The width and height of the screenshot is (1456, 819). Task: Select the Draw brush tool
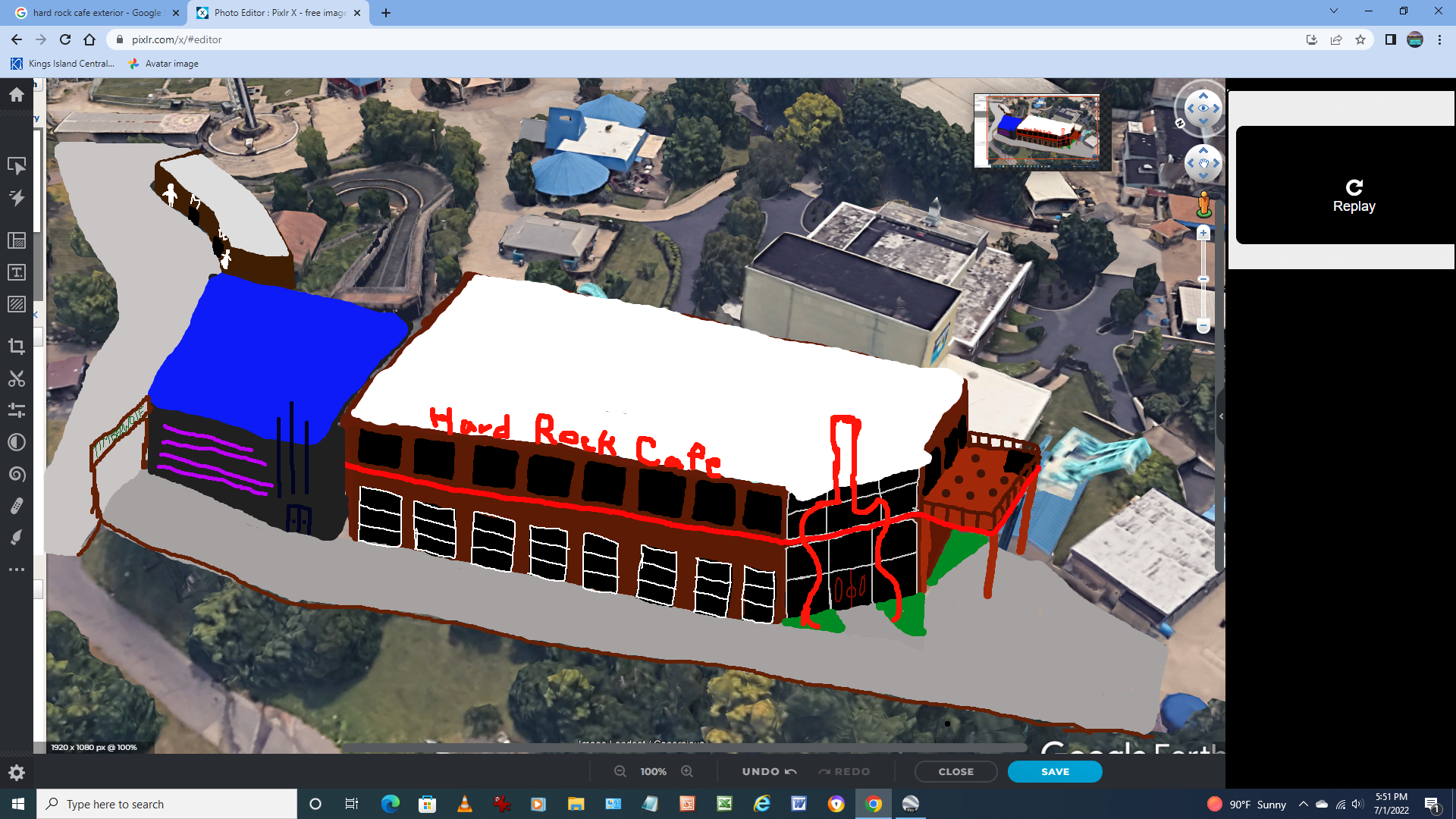[17, 538]
